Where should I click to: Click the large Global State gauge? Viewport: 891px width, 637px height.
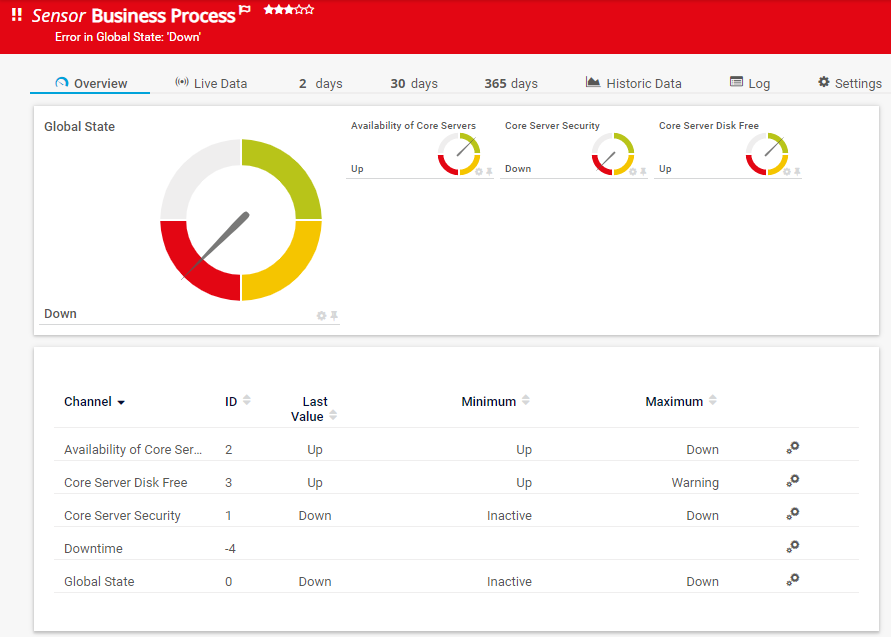coord(241,220)
